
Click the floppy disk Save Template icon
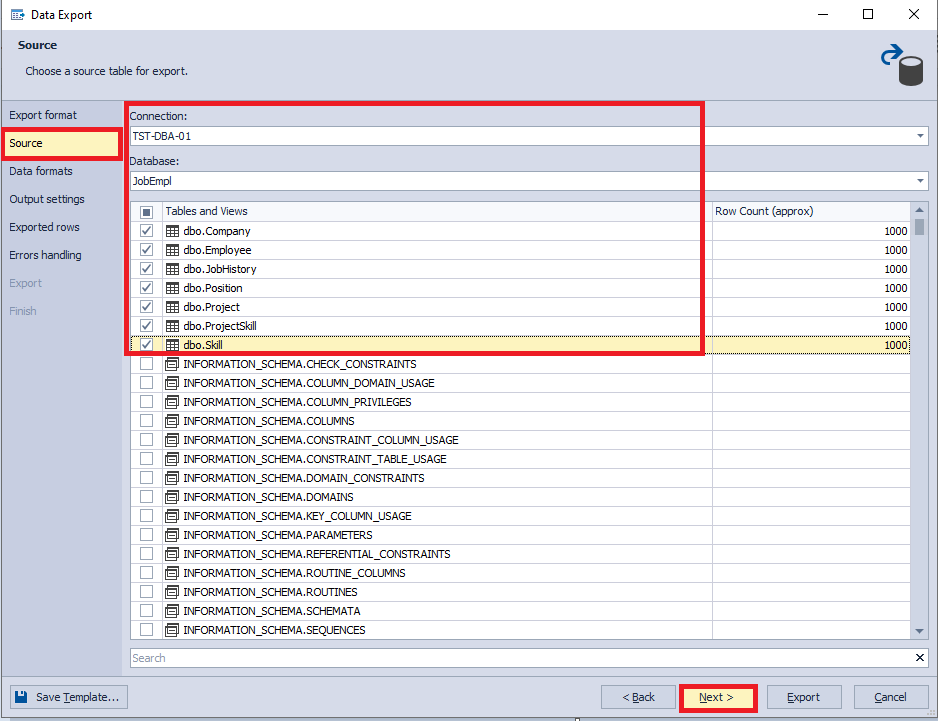coord(22,697)
